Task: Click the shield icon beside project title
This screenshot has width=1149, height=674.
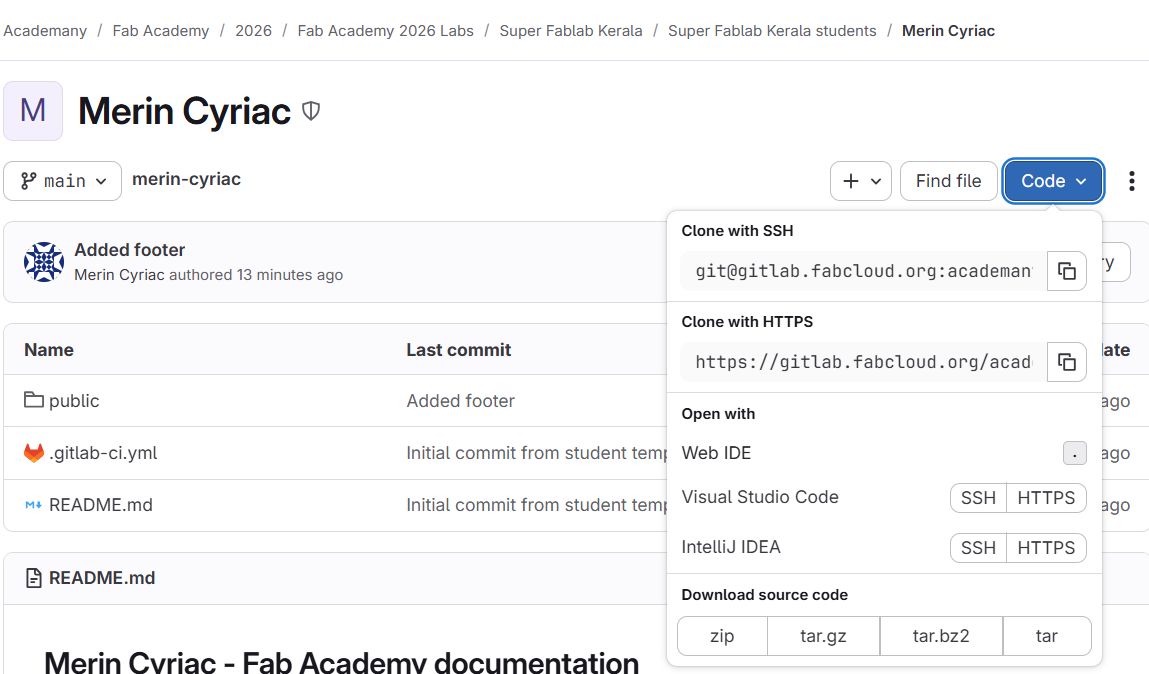Action: pyautogui.click(x=311, y=111)
